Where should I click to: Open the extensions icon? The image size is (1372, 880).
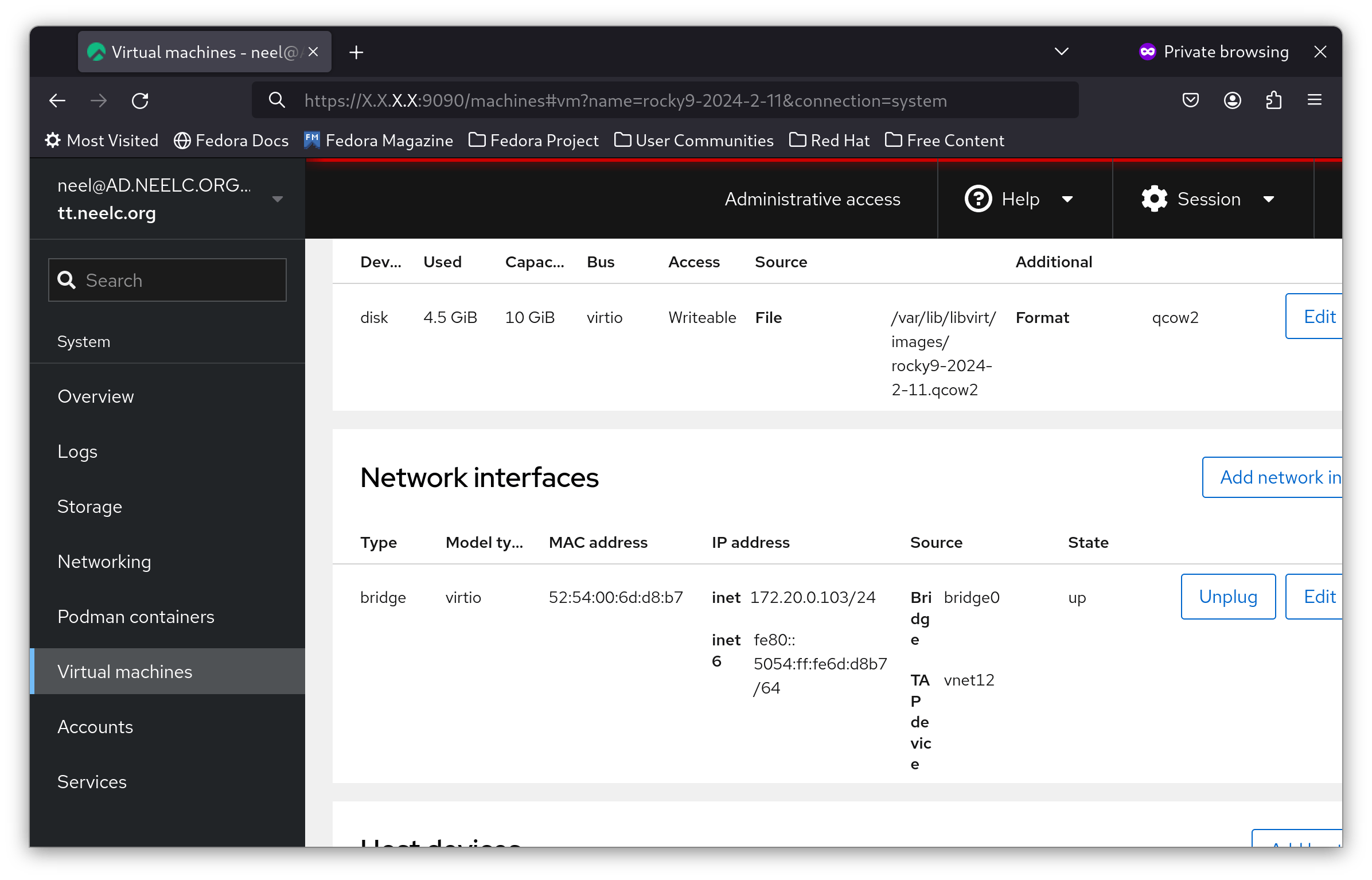pos(1274,100)
